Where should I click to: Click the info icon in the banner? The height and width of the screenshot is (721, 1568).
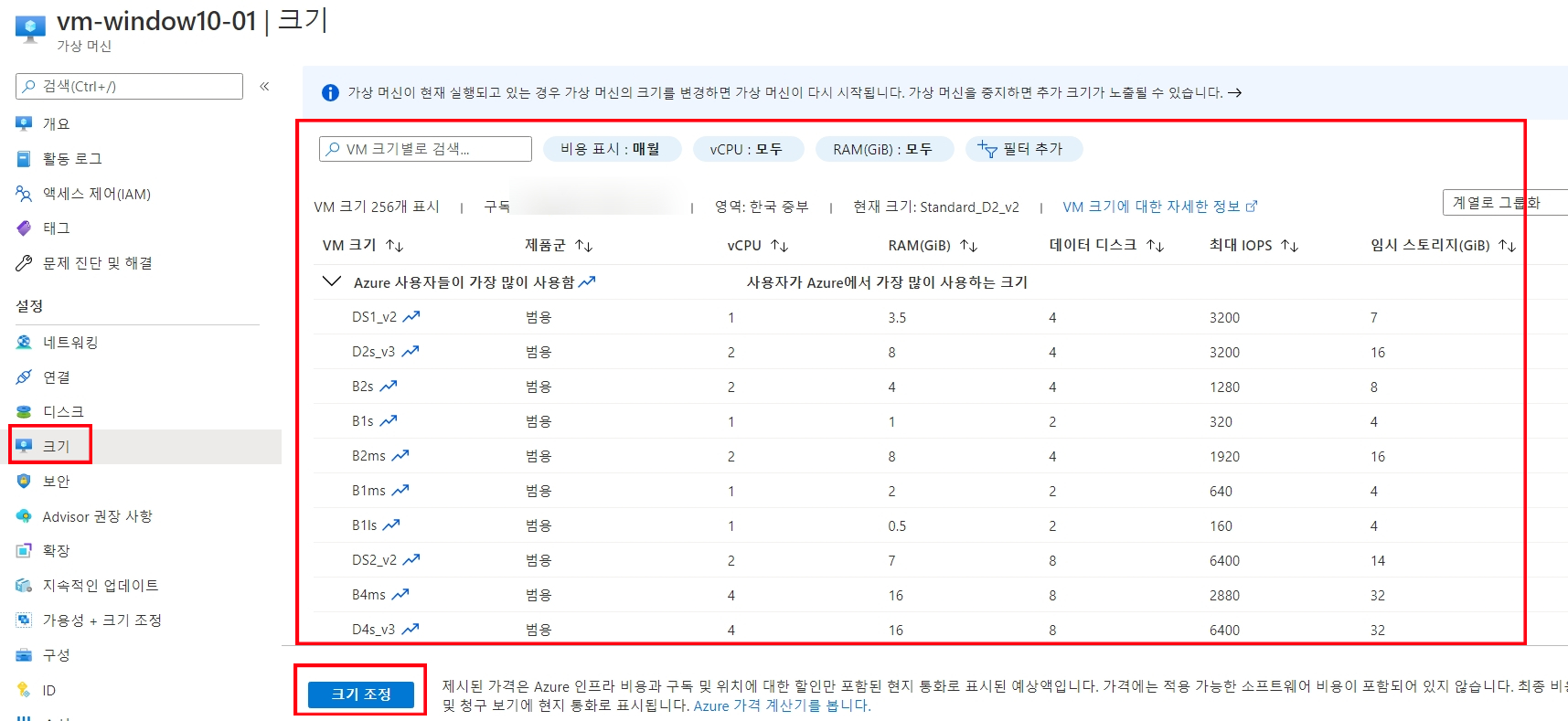click(x=330, y=92)
